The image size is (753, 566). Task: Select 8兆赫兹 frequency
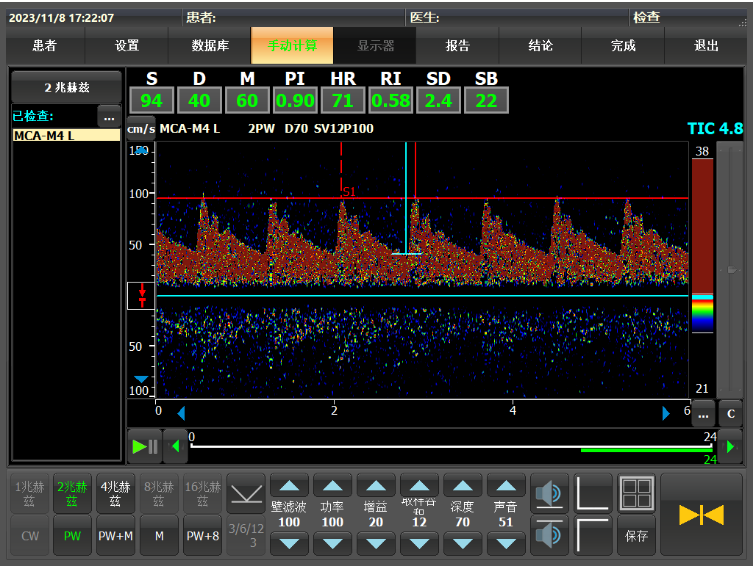[x=159, y=494]
